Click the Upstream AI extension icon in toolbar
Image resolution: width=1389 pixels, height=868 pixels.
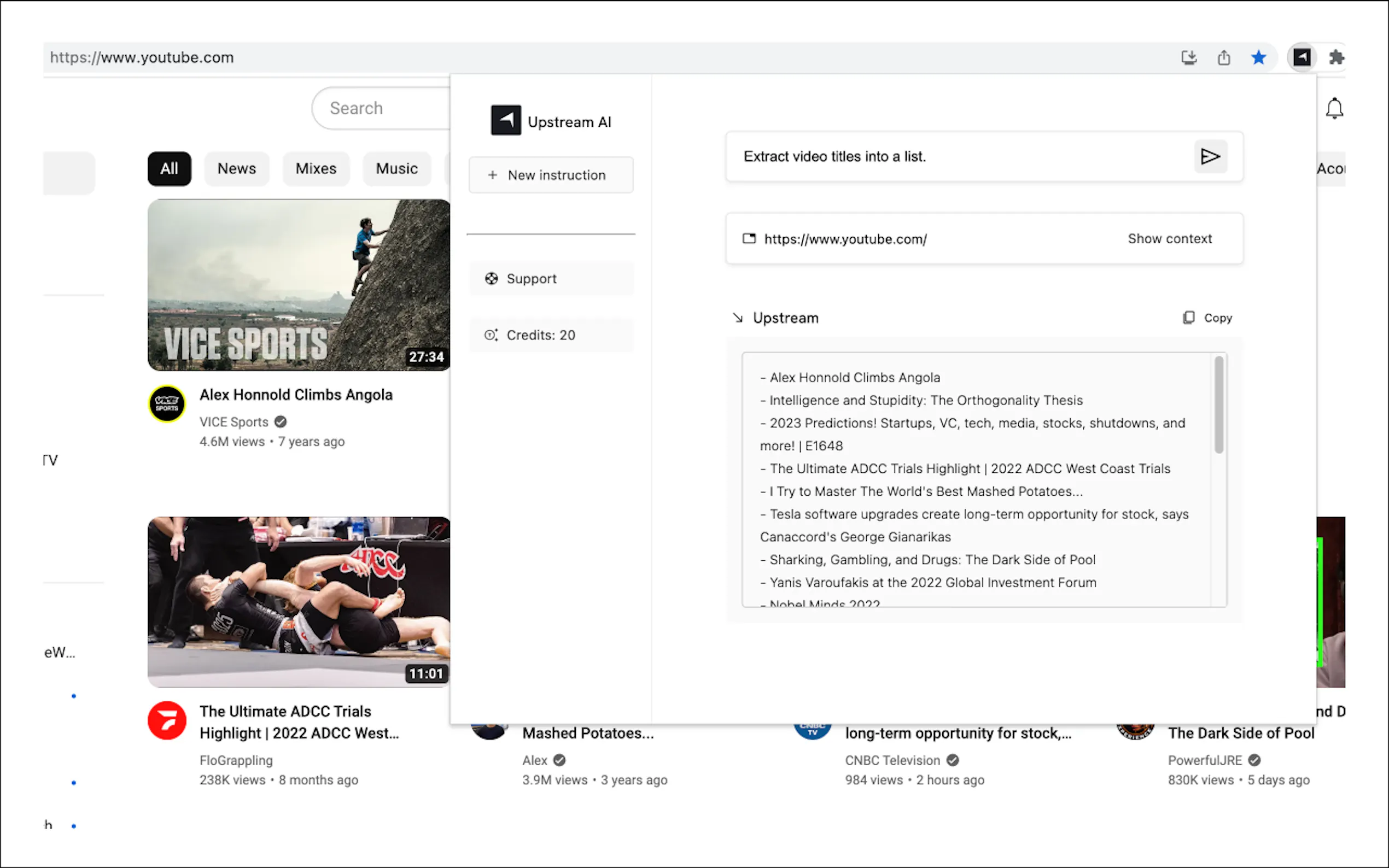pos(1301,57)
